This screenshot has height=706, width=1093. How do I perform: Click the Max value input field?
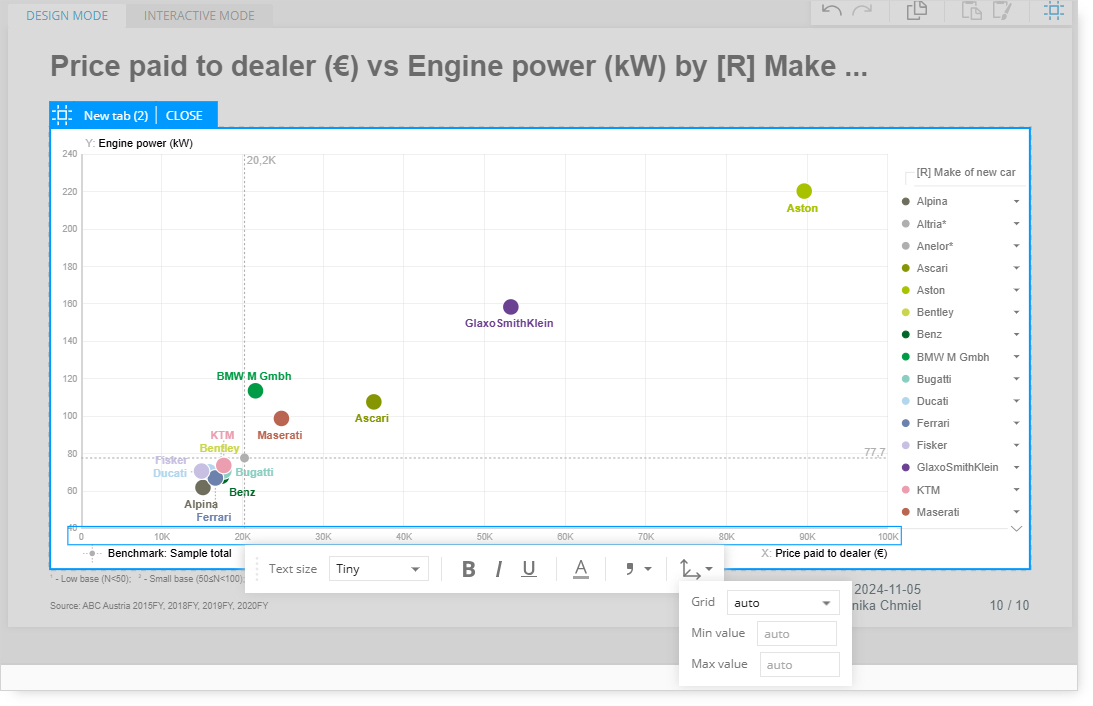click(x=799, y=665)
